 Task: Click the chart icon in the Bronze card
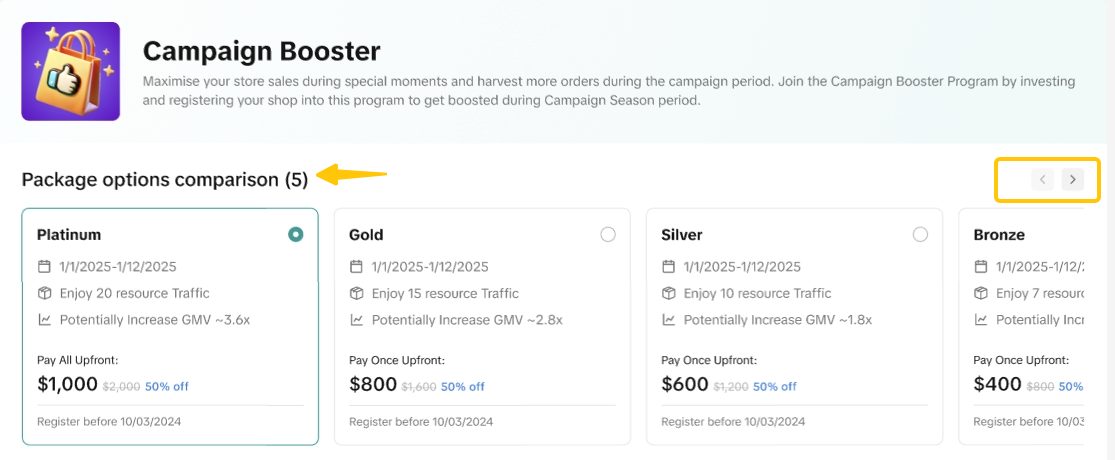(980, 320)
